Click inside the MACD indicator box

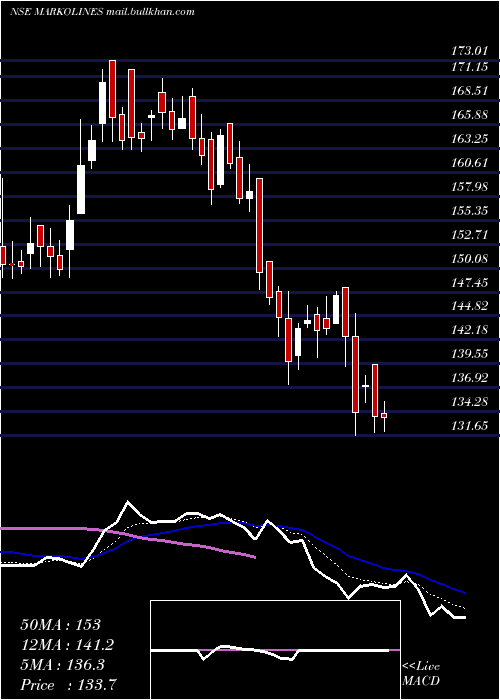(275, 650)
